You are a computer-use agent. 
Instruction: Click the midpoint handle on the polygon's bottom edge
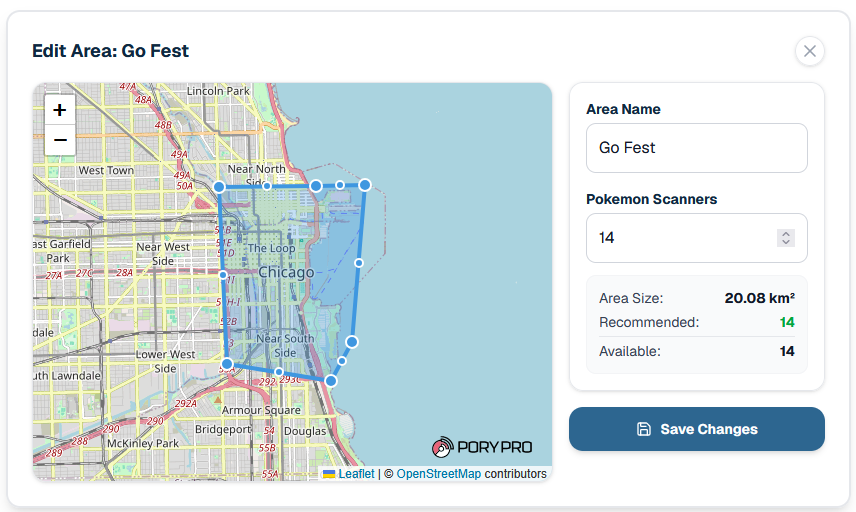tap(279, 372)
